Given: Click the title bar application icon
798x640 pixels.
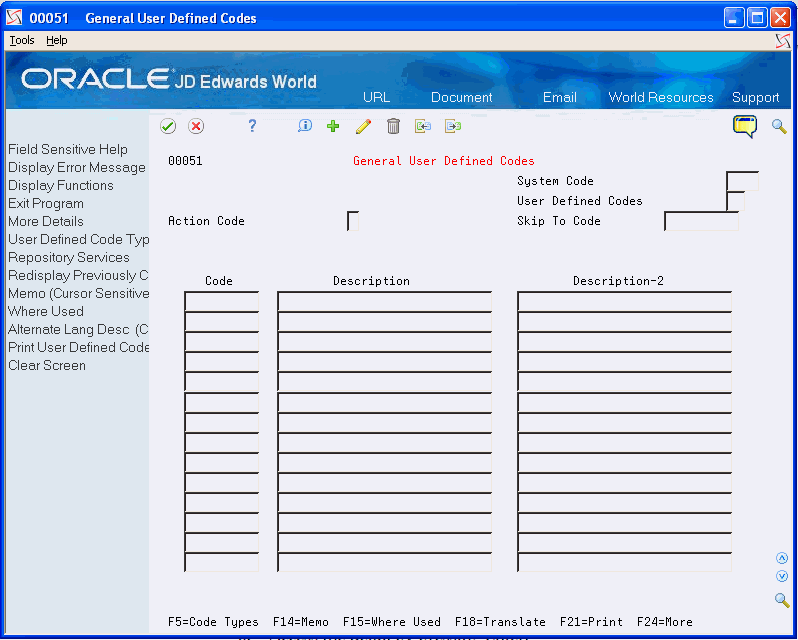Looking at the screenshot, I should pos(14,18).
